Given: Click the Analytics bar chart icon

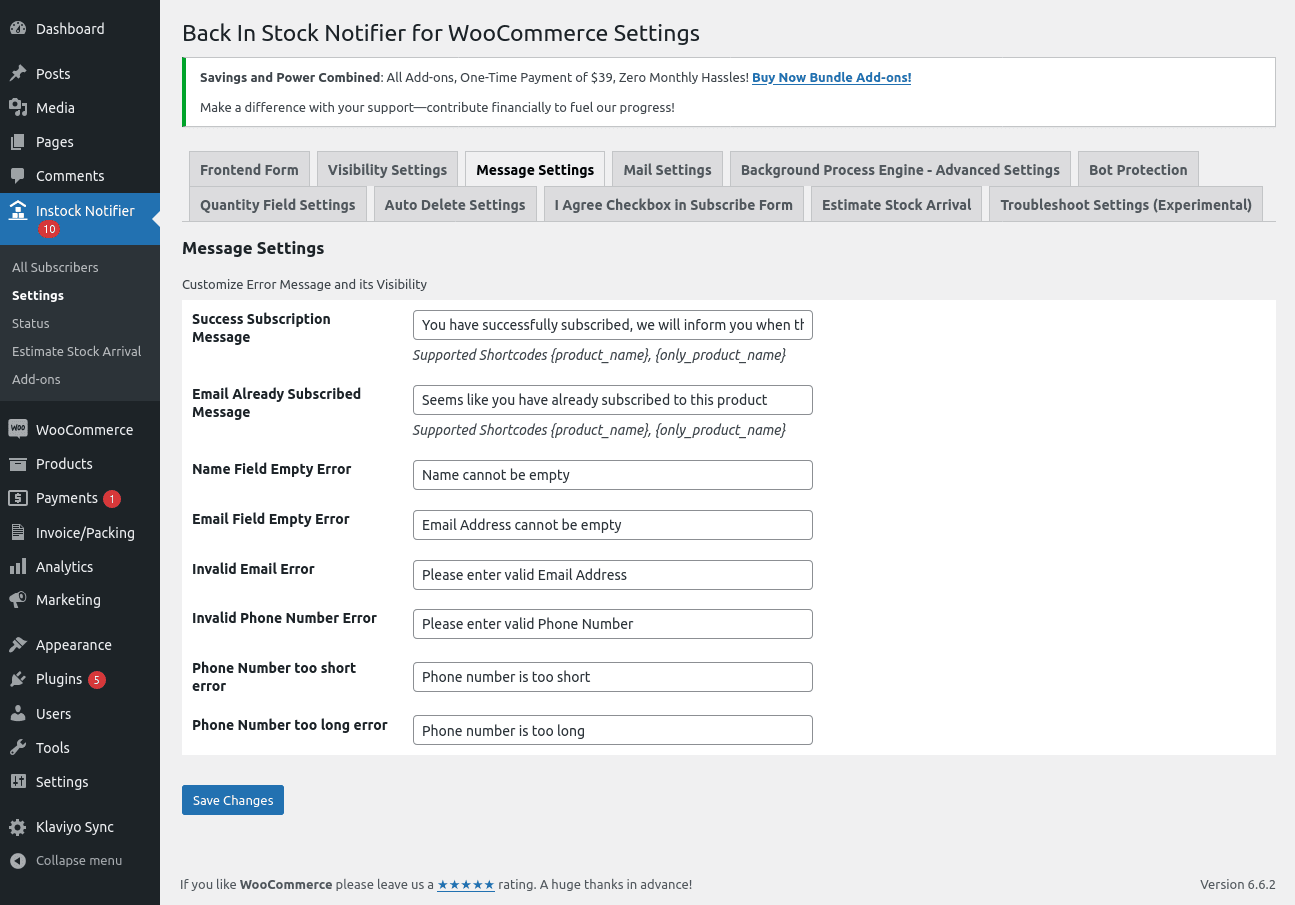Looking at the screenshot, I should (x=18, y=566).
